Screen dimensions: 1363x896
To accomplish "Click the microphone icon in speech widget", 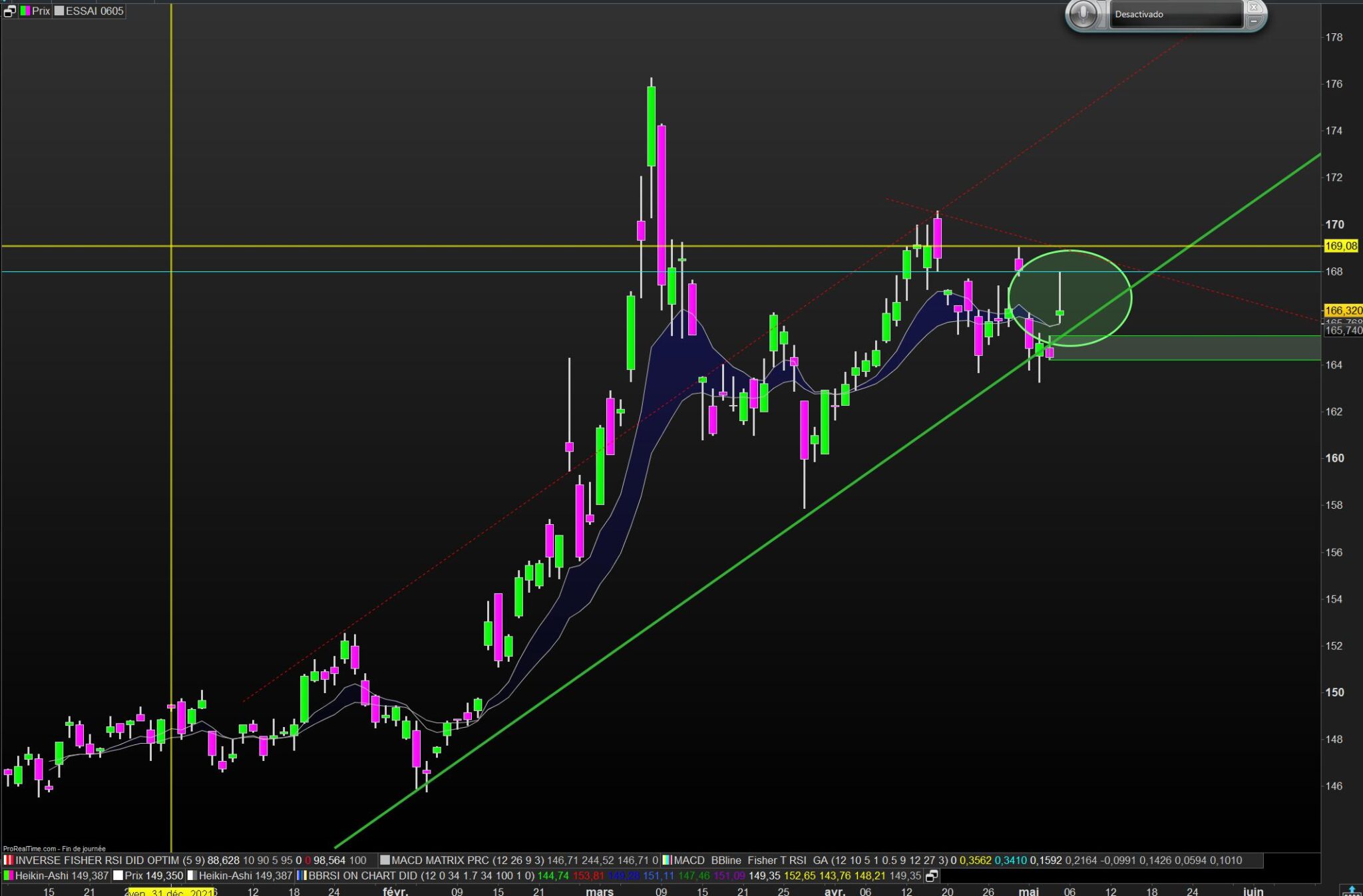I will coord(1083,15).
